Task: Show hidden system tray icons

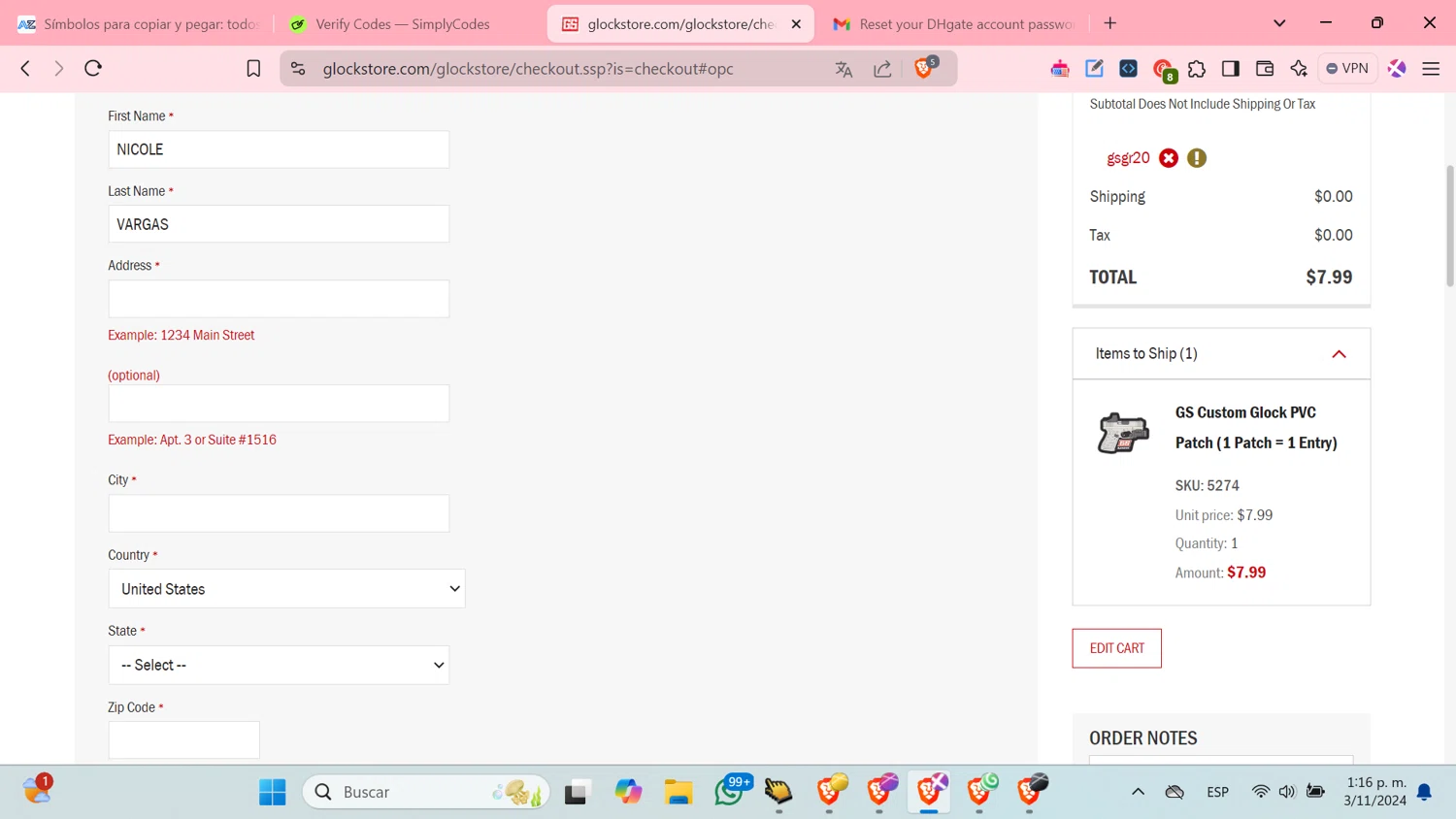Action: pyautogui.click(x=1138, y=792)
